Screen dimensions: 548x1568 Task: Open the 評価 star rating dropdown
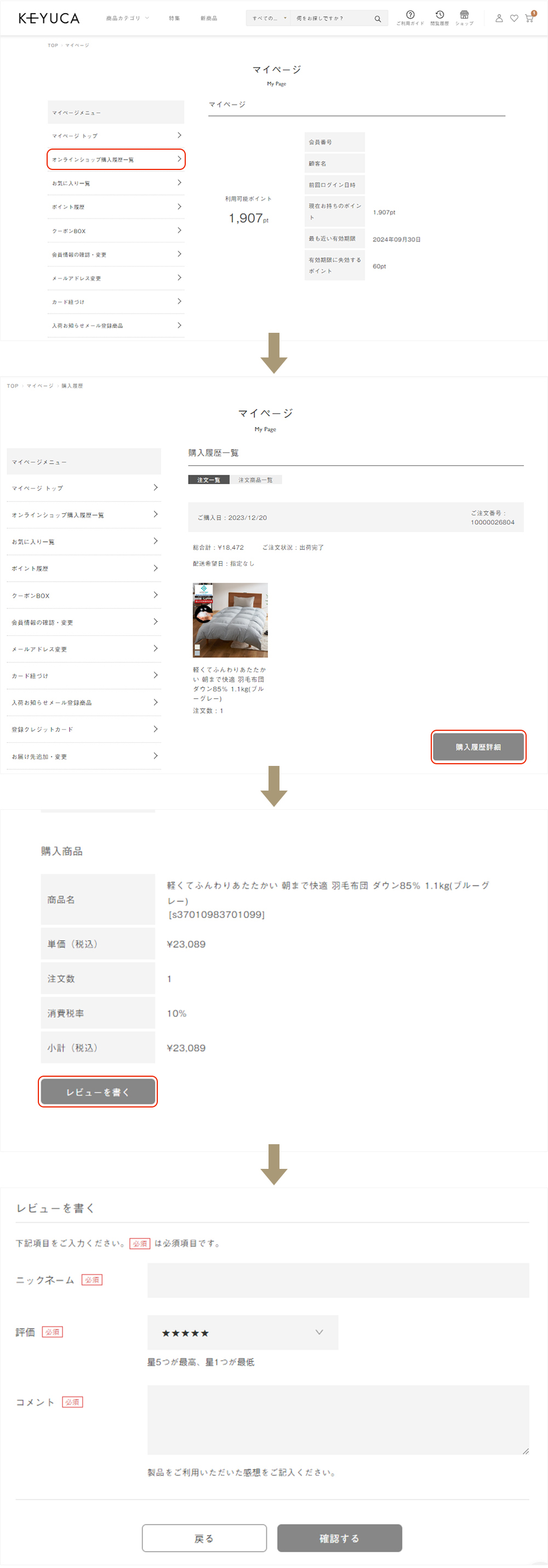(x=242, y=1332)
